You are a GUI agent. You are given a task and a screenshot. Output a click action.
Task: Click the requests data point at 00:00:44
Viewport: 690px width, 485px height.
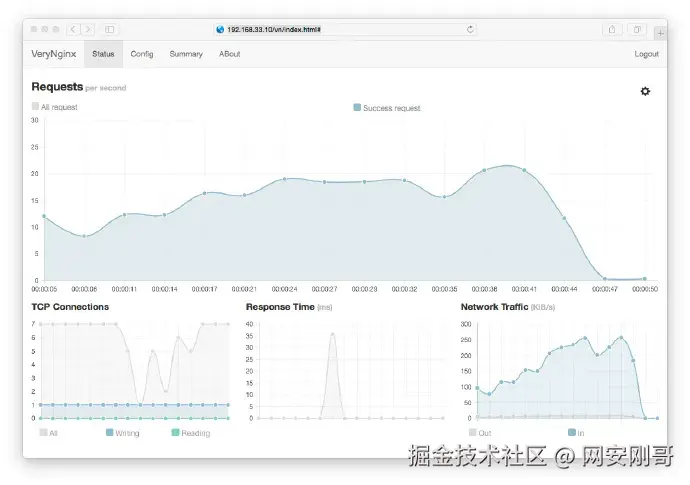564,218
